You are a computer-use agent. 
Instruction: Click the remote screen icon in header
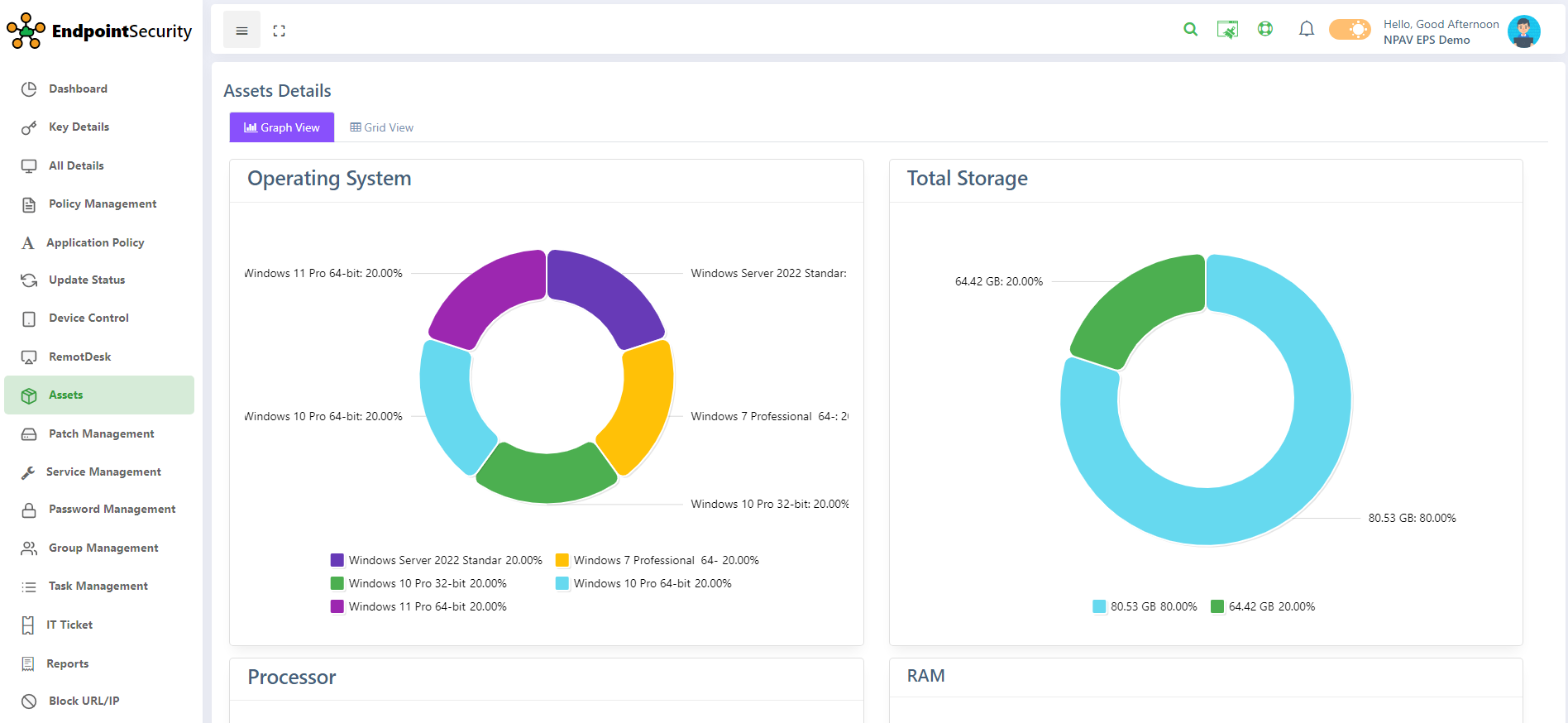(1227, 30)
